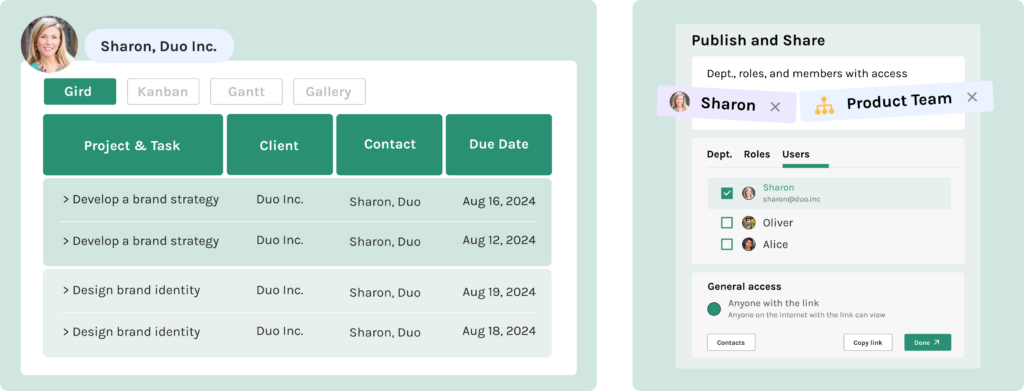Remove Sharon chip with its X icon

coord(775,107)
